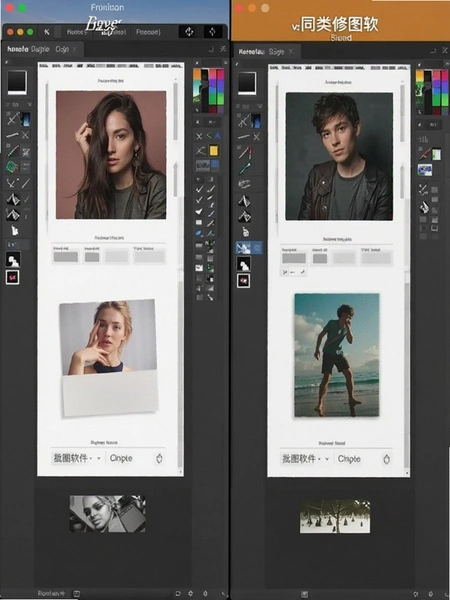Image resolution: width=450 pixels, height=600 pixels.
Task: Toggle the white-filled checkmark in left window's right panel
Action: tap(199, 211)
